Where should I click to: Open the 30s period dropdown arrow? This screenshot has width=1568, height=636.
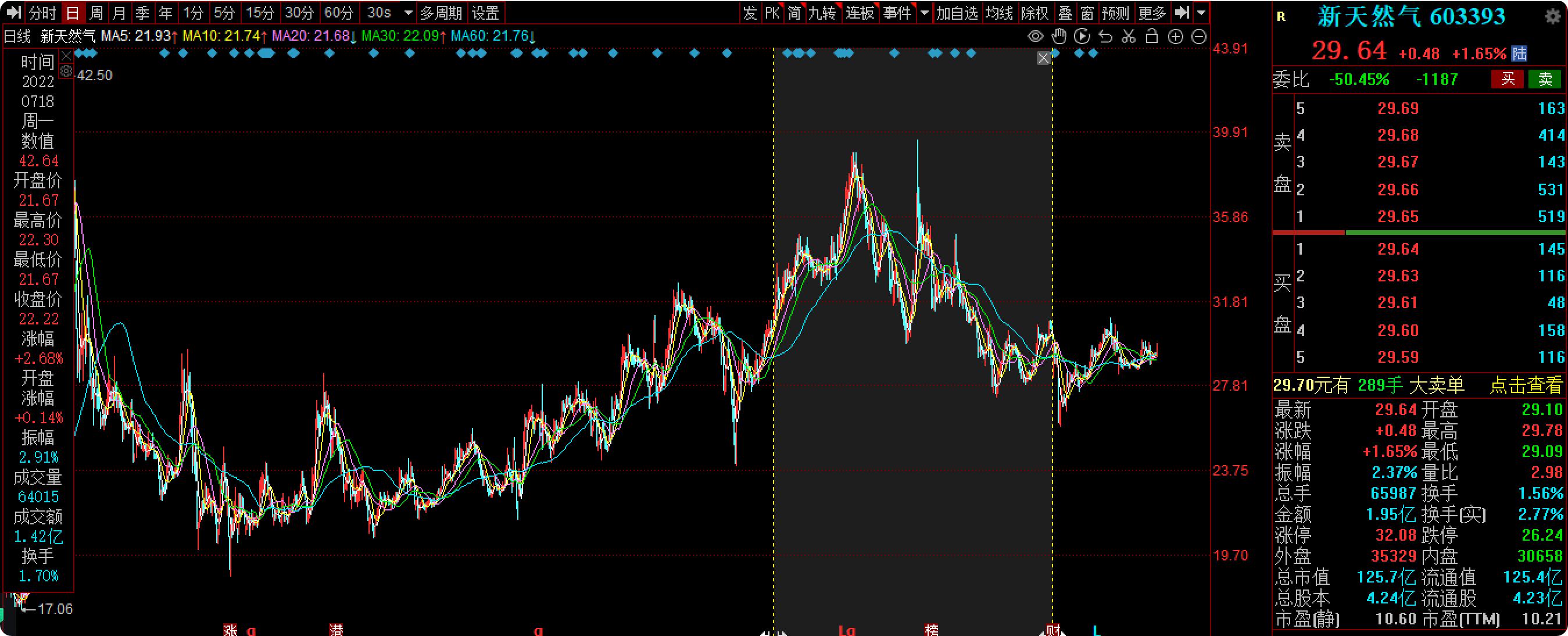tap(409, 13)
